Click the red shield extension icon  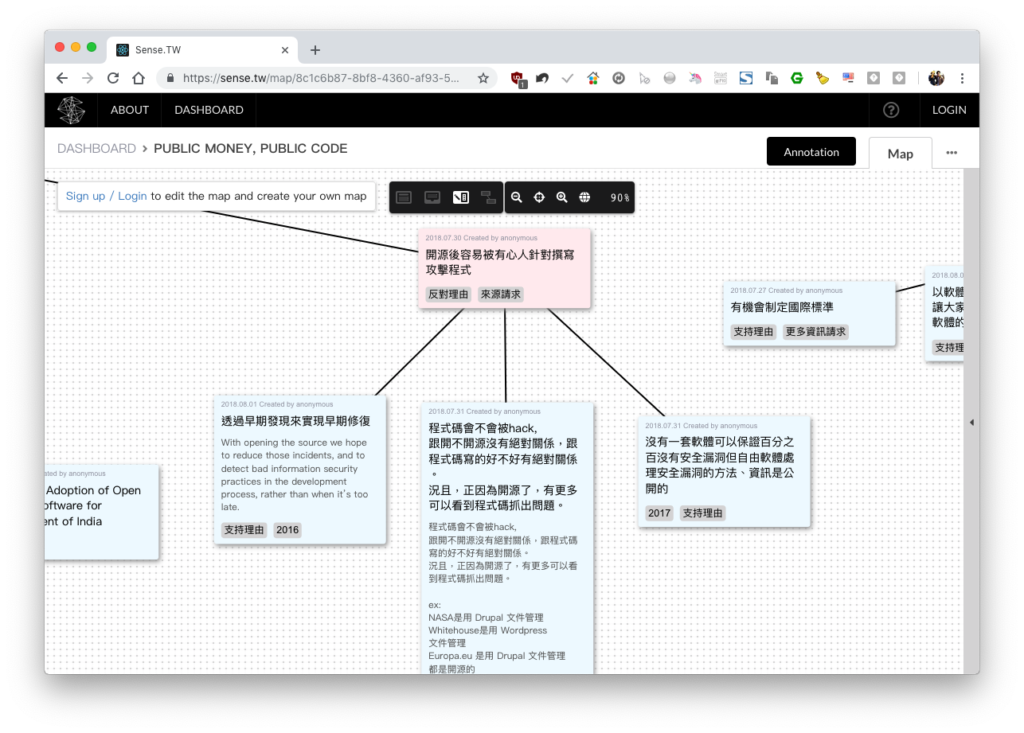[x=518, y=79]
